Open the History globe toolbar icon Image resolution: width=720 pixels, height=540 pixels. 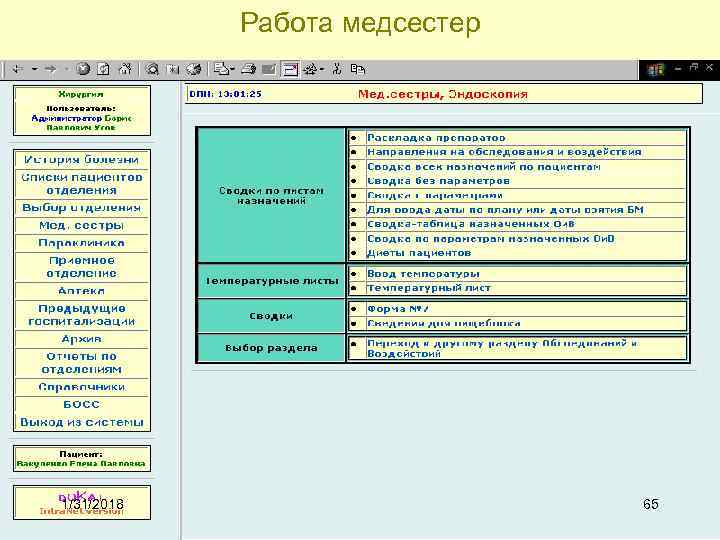(194, 69)
